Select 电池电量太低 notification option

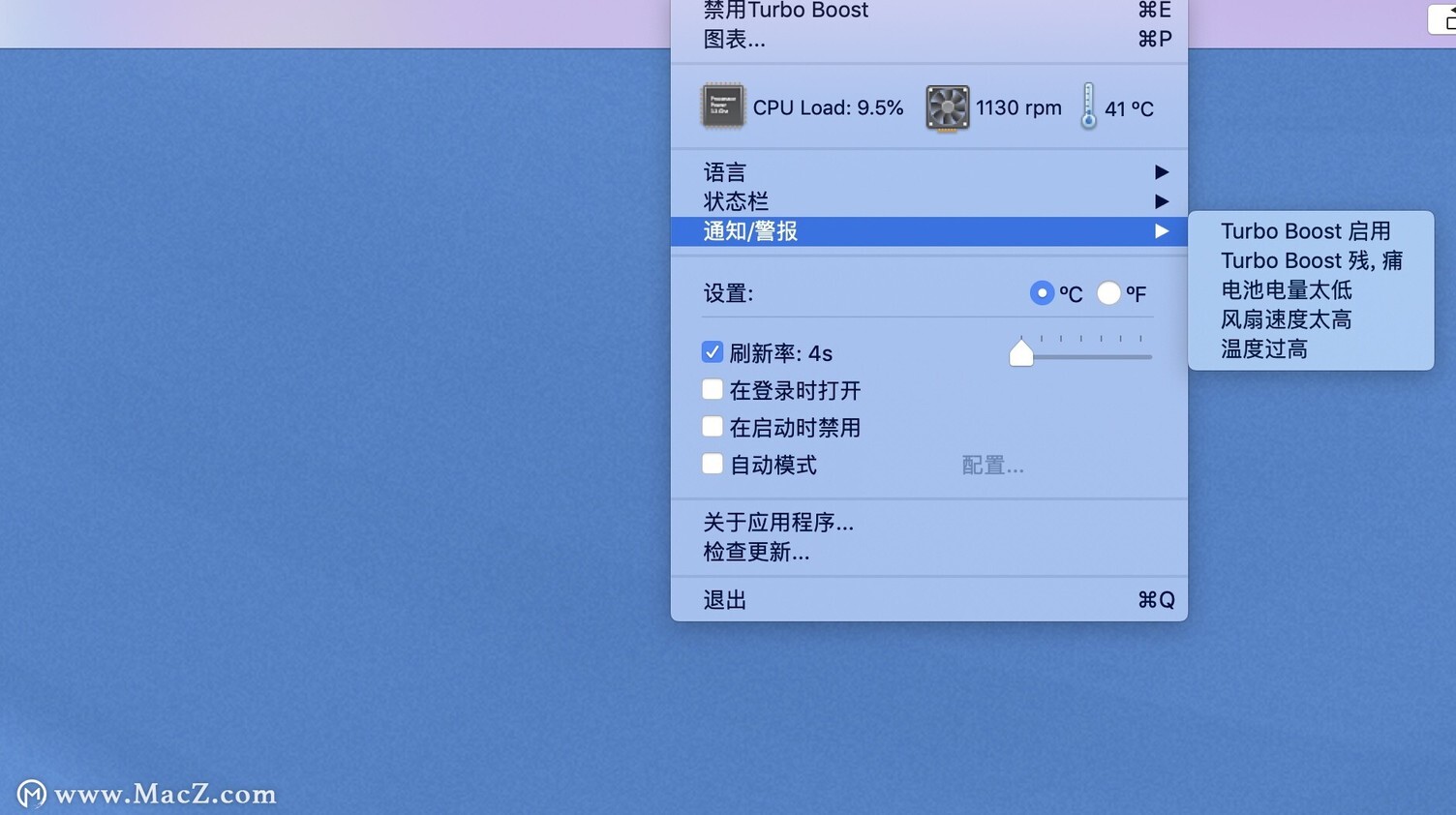click(x=1311, y=290)
